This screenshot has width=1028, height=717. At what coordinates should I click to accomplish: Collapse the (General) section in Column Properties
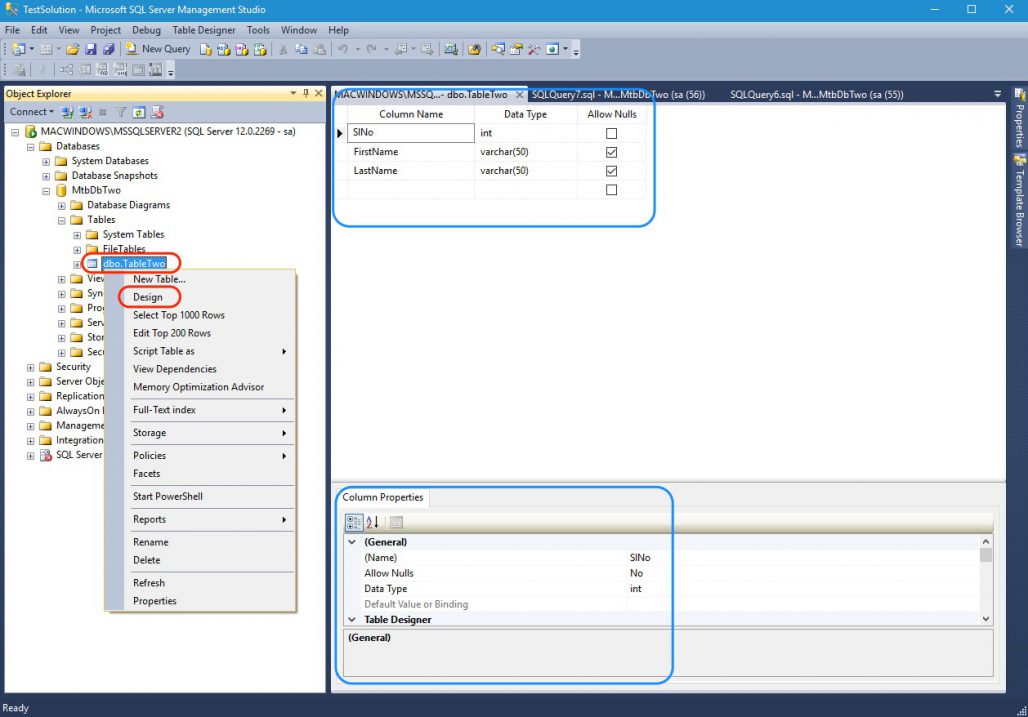click(352, 542)
